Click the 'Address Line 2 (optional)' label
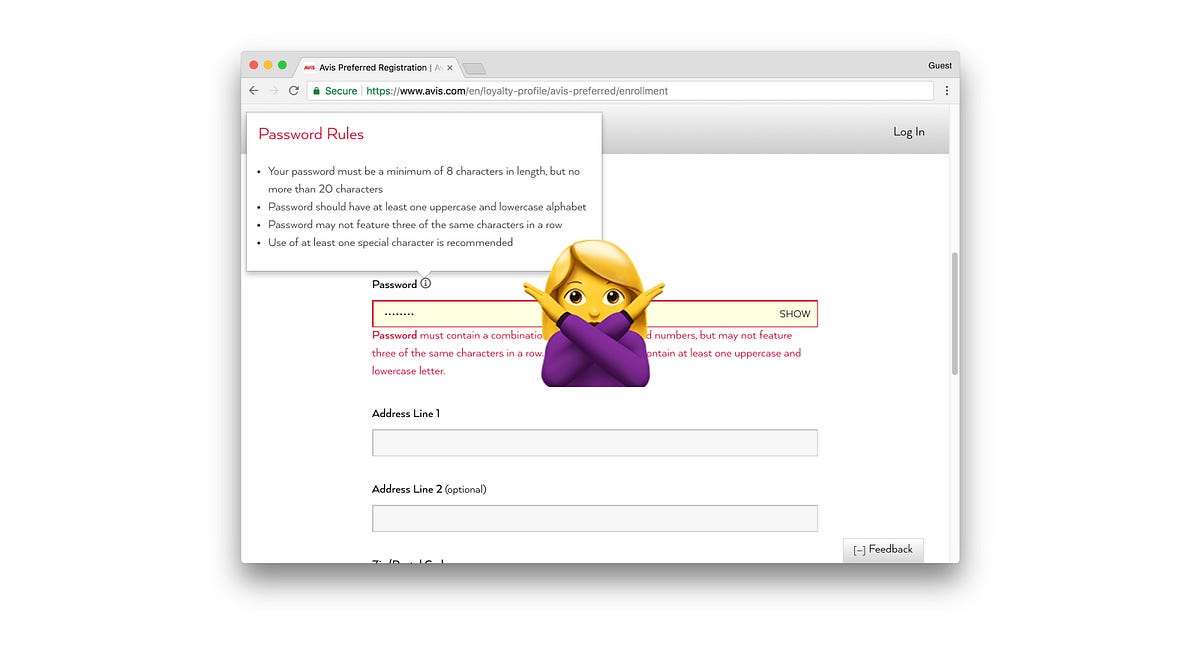Screen dimensions: 1200x648 pos(429,490)
